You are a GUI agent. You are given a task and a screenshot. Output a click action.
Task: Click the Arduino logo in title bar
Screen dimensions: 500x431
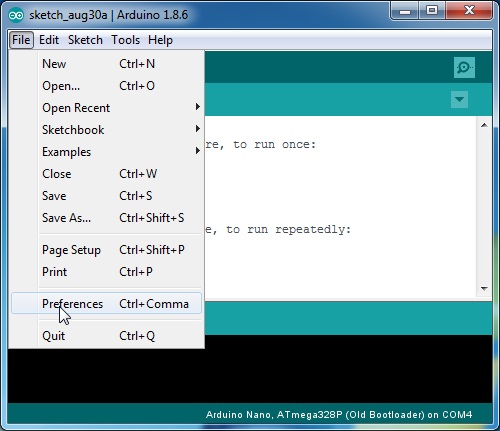pyautogui.click(x=16, y=15)
